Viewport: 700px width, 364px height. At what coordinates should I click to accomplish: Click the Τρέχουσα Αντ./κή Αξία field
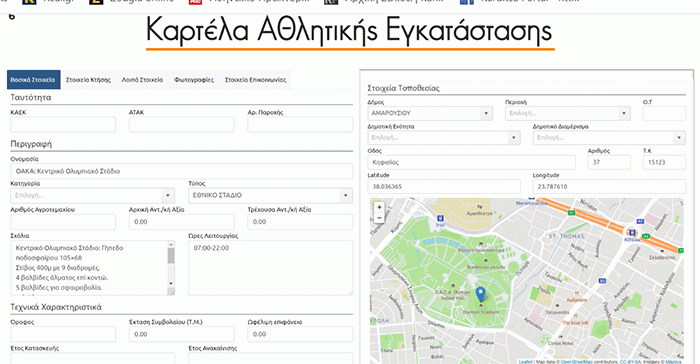[x=300, y=222]
